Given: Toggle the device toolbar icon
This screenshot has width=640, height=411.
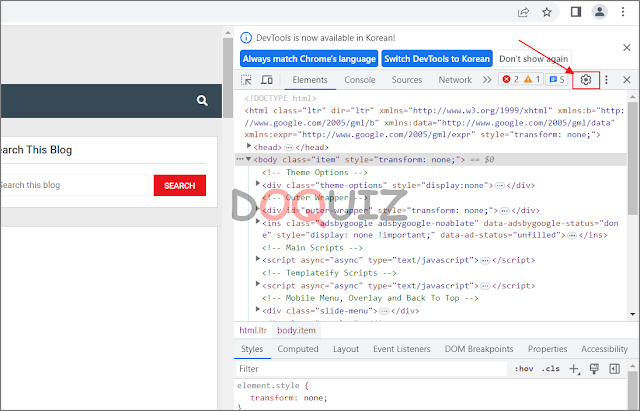Looking at the screenshot, I should 267,80.
